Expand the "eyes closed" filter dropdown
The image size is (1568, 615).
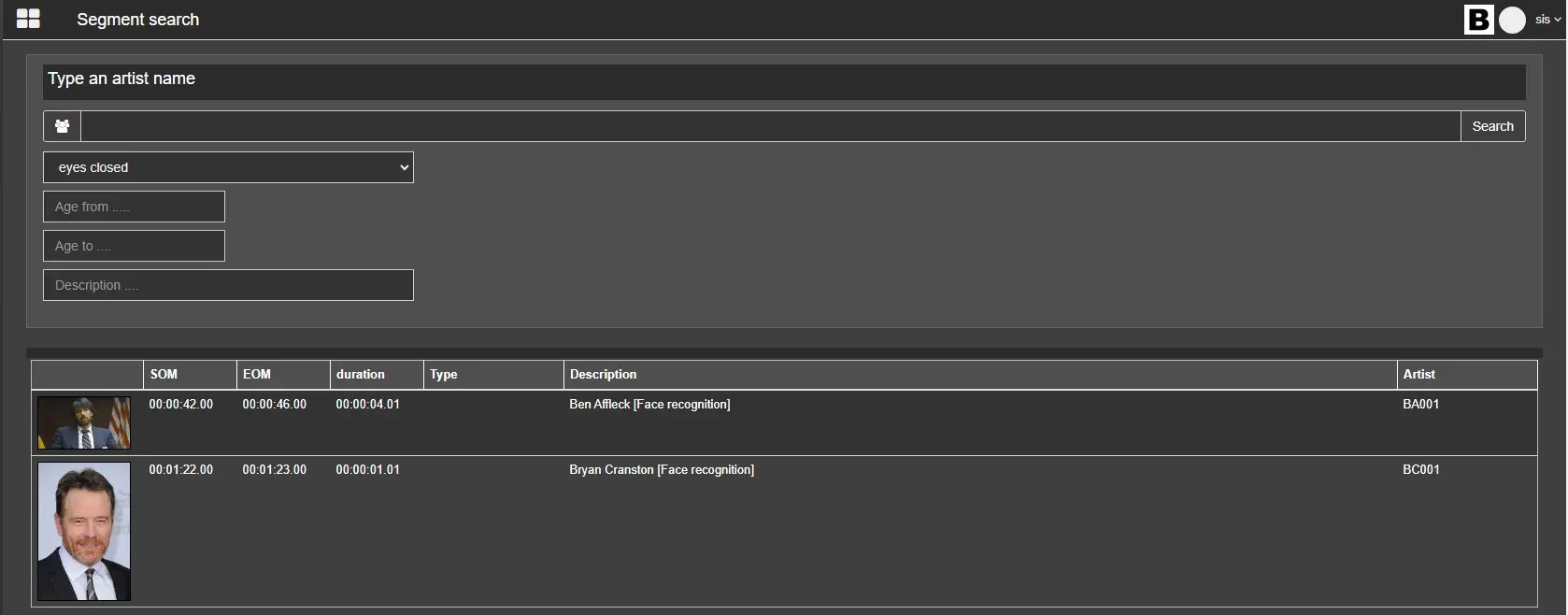point(228,167)
